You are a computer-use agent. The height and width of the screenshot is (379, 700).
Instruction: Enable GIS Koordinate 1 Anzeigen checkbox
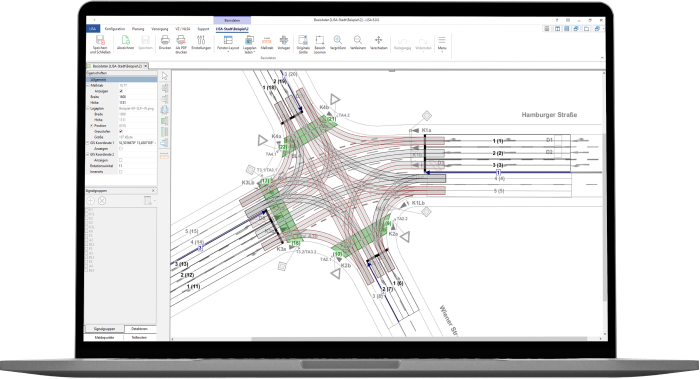click(x=121, y=149)
